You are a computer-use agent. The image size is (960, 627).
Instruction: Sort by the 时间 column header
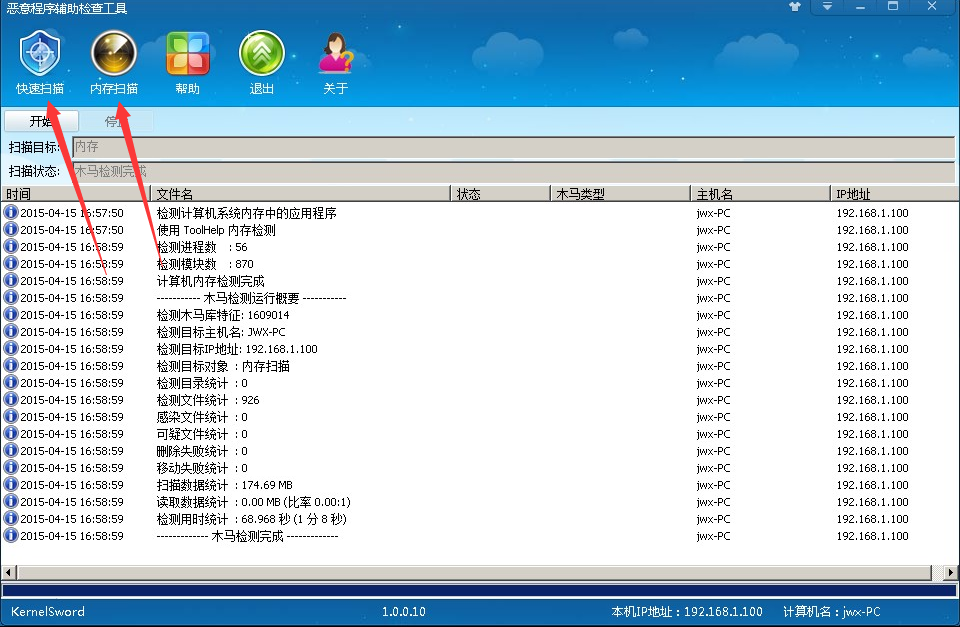coord(76,194)
